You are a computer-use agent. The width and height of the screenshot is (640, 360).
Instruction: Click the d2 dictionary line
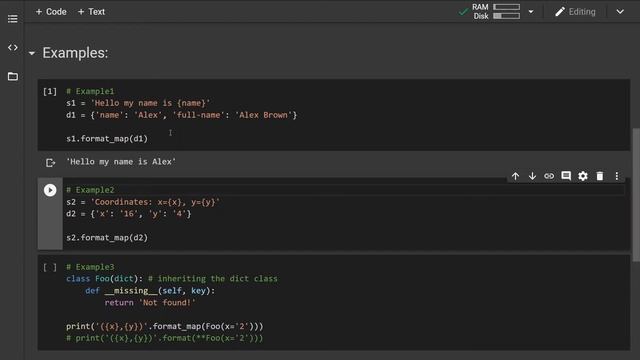tap(129, 214)
